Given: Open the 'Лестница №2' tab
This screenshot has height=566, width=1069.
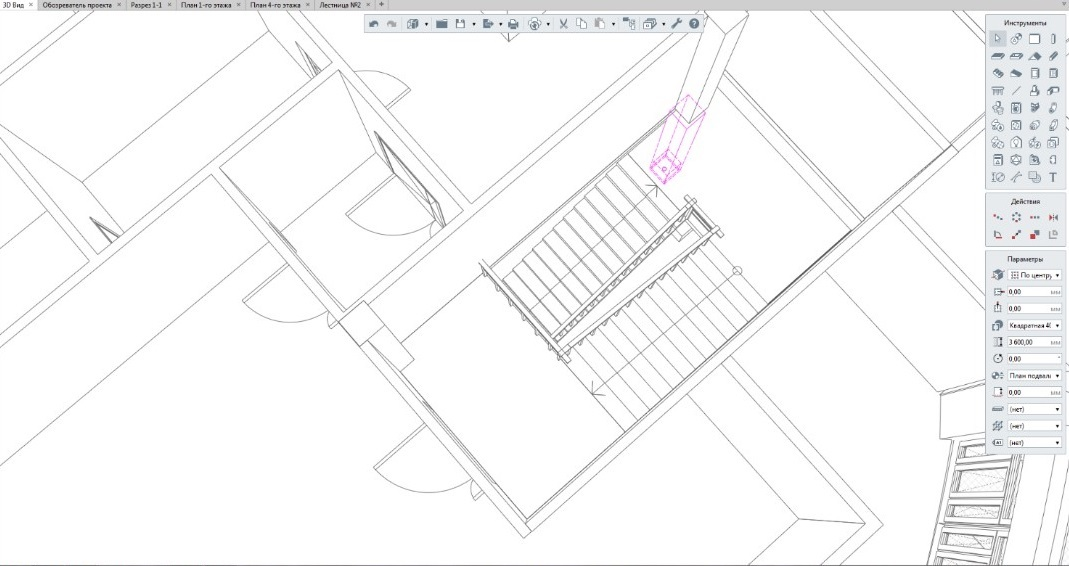Looking at the screenshot, I should click(339, 5).
